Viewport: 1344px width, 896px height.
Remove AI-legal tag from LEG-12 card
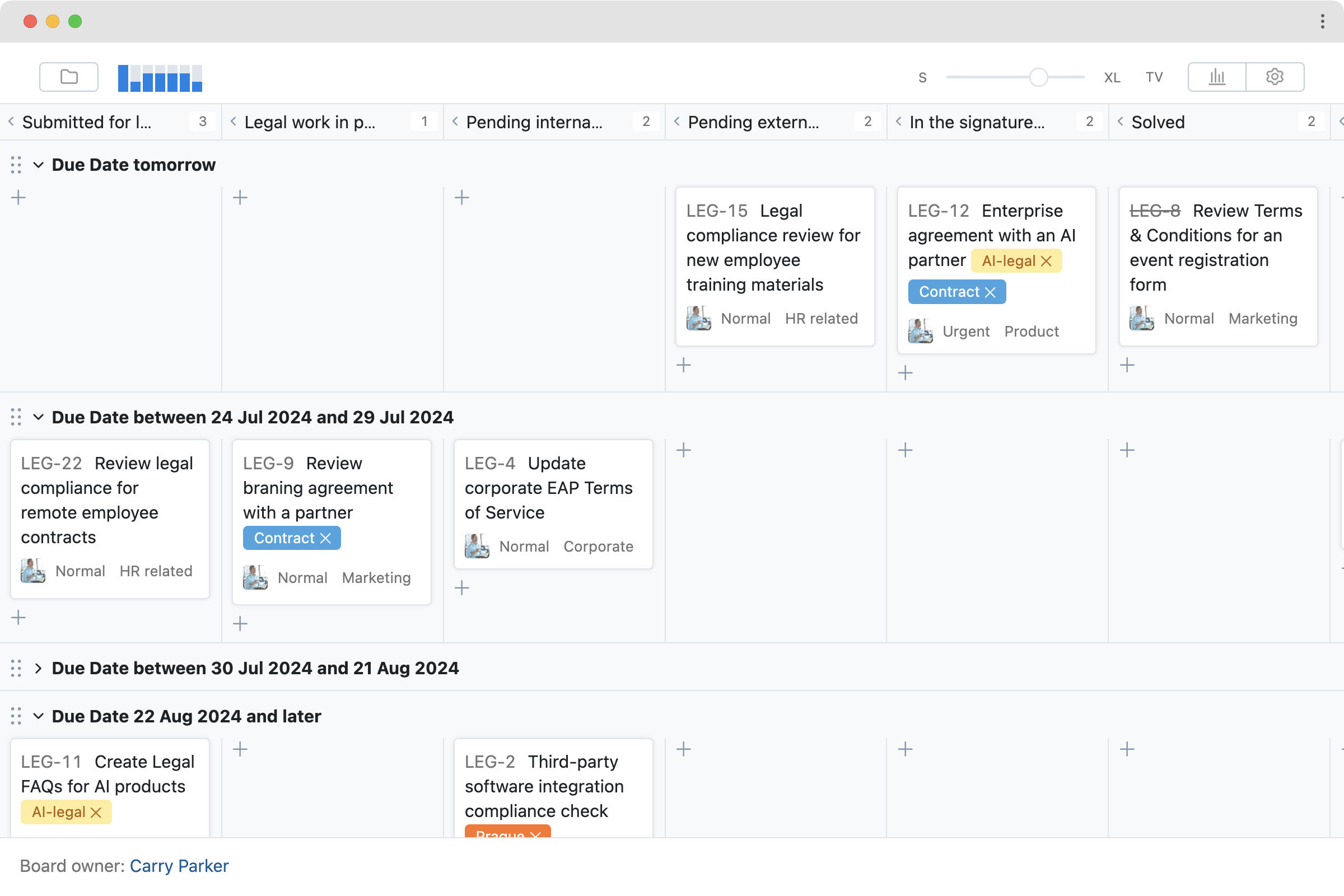coord(1046,261)
